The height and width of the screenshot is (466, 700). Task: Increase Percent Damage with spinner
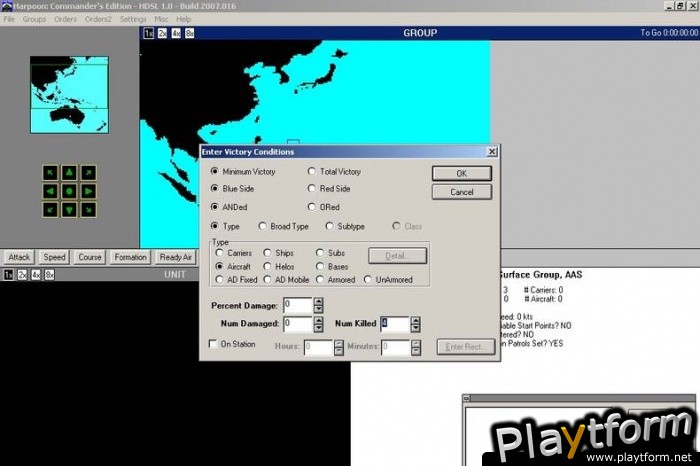[x=318, y=302]
